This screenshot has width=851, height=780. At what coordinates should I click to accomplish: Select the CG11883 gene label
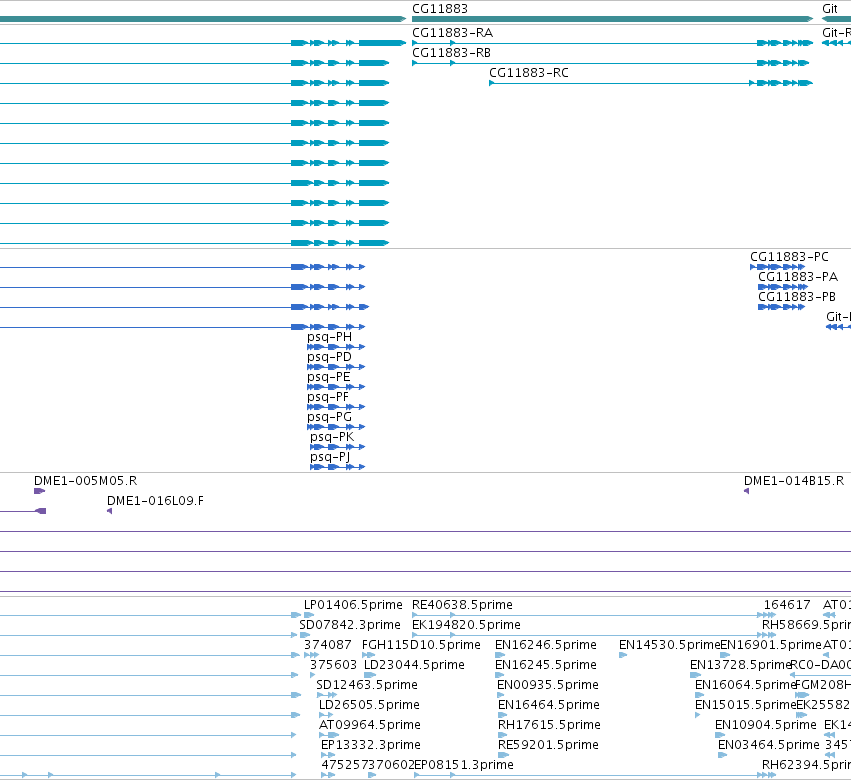tap(440, 9)
